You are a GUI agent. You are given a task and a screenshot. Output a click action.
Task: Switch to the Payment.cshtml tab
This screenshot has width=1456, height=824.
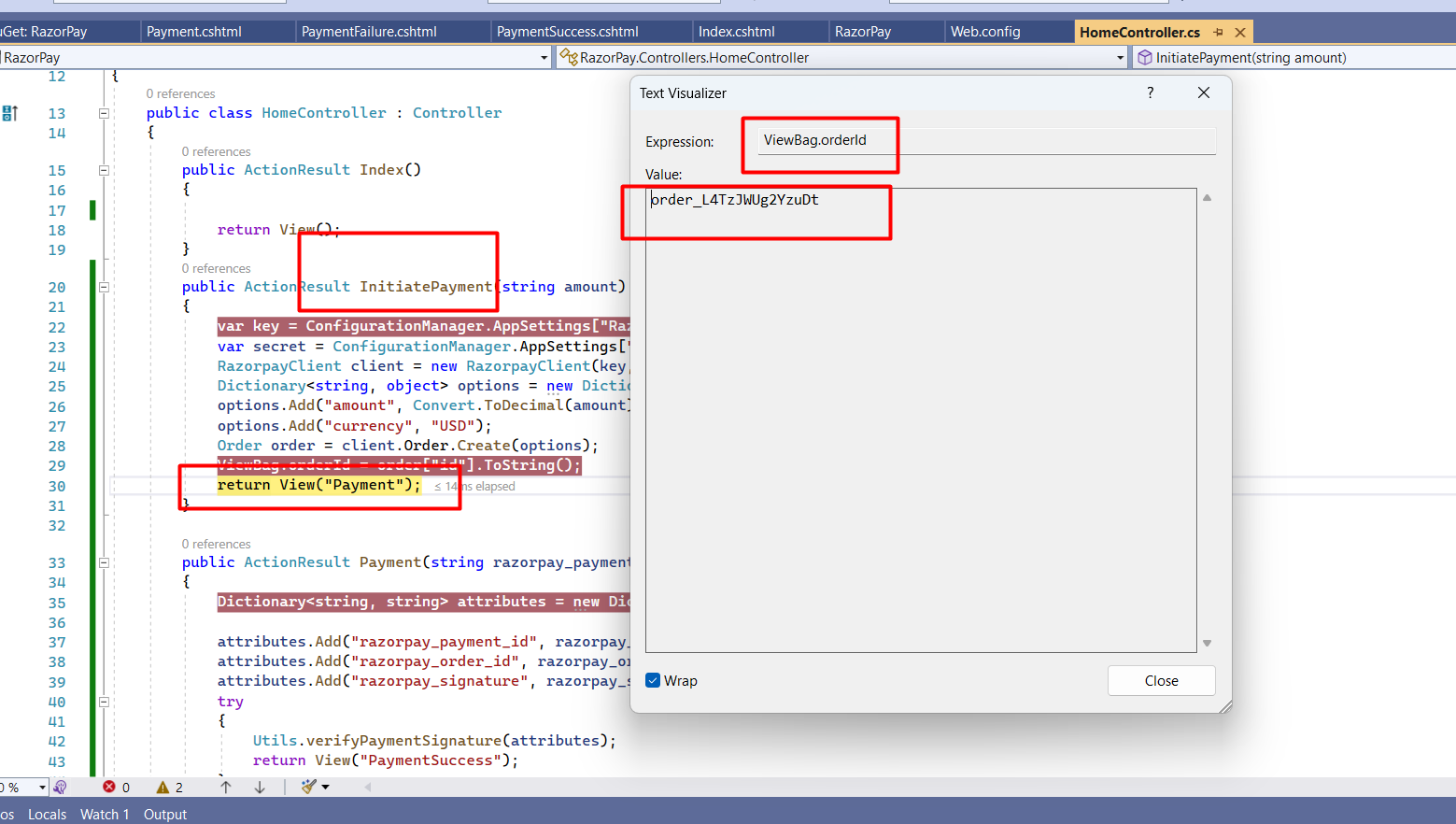194,32
